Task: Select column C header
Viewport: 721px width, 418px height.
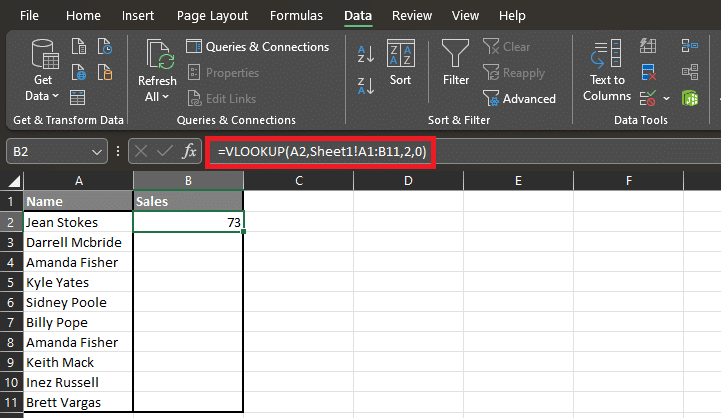Action: point(298,181)
